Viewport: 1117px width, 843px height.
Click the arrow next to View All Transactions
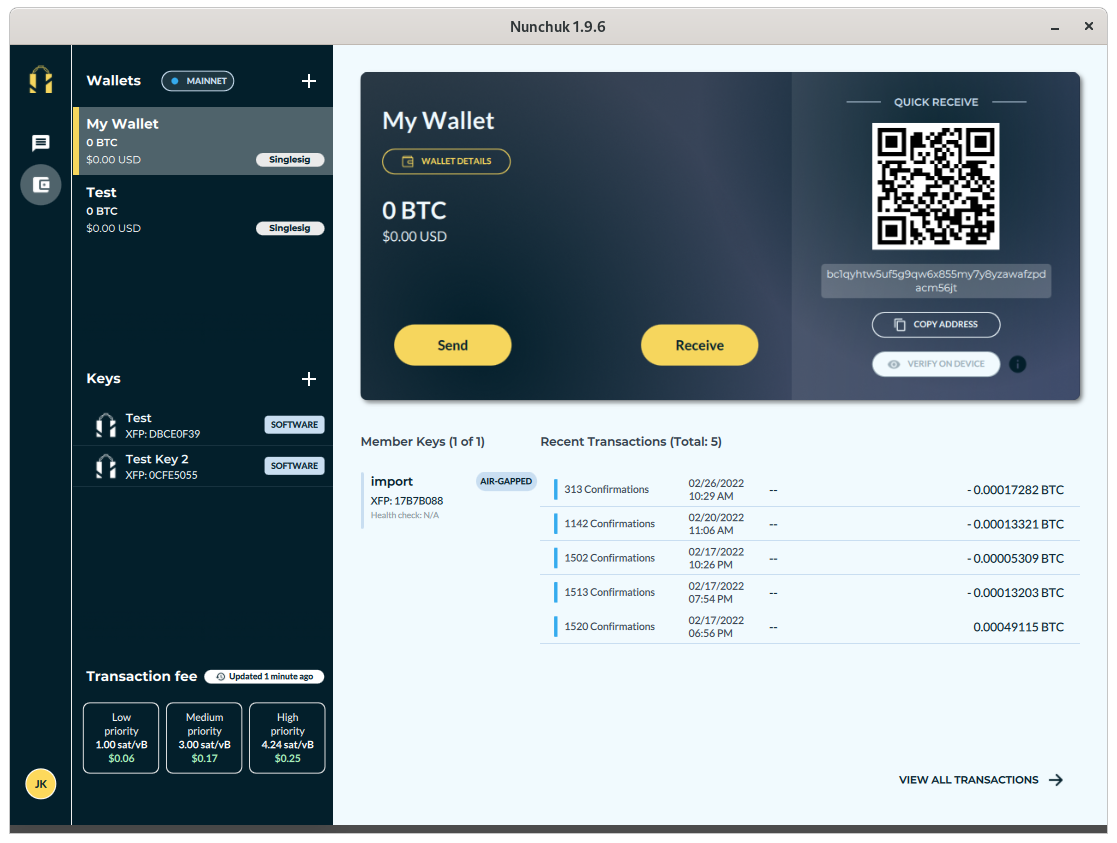pyautogui.click(x=1056, y=780)
